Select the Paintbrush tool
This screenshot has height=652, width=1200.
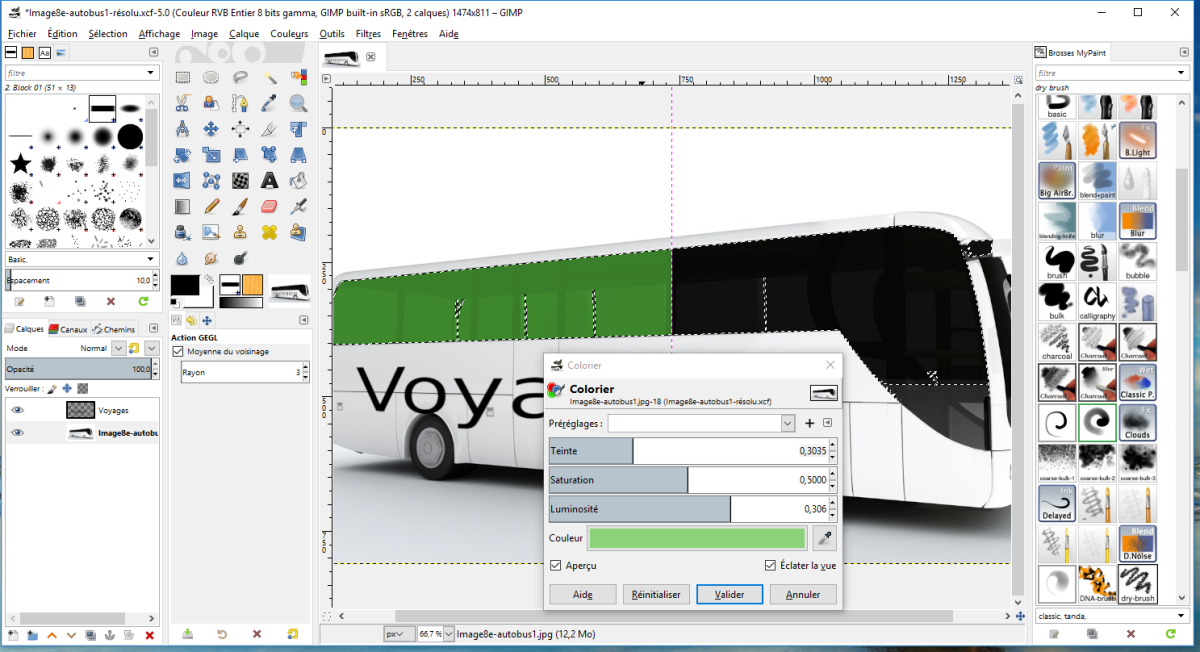[240, 207]
